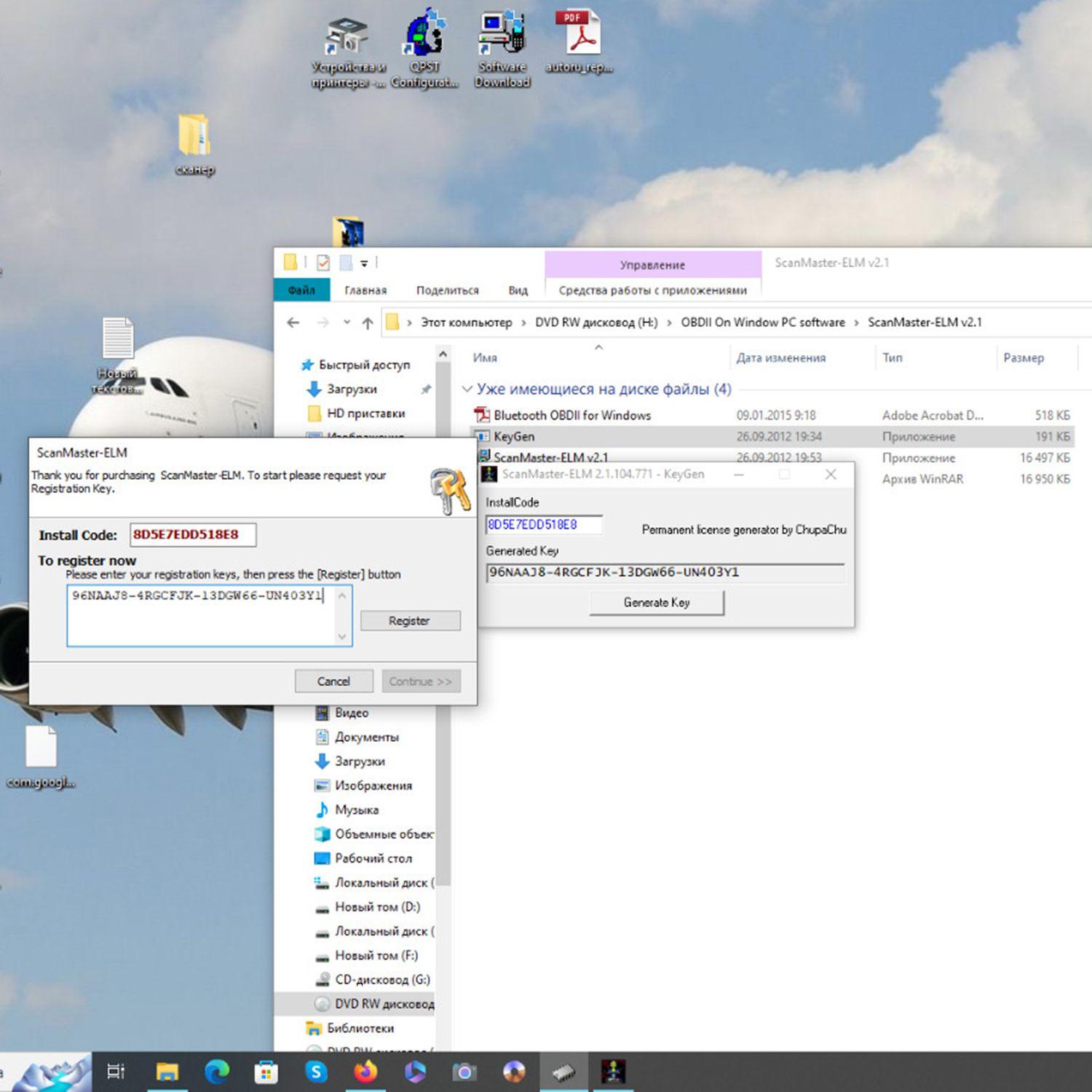Open Microsoft Store from taskbar

coord(266,1072)
